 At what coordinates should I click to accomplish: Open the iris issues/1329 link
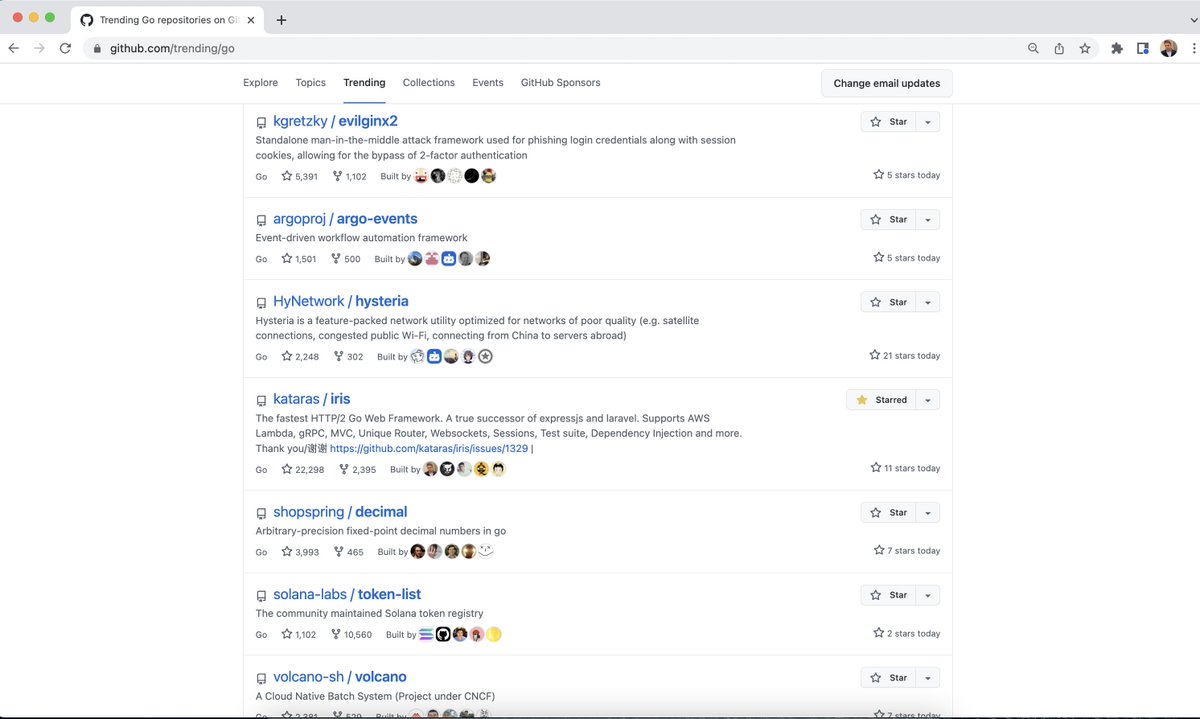[429, 449]
